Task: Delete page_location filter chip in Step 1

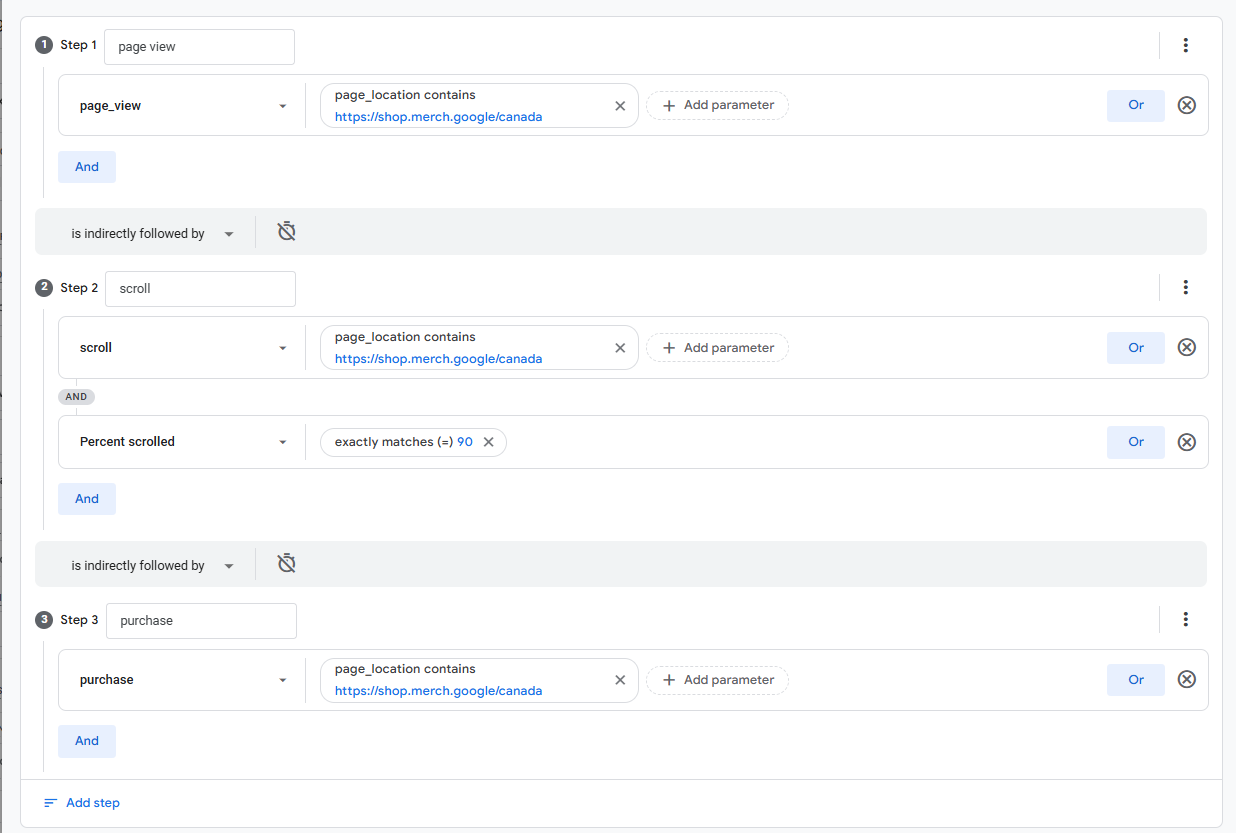Action: [x=620, y=105]
